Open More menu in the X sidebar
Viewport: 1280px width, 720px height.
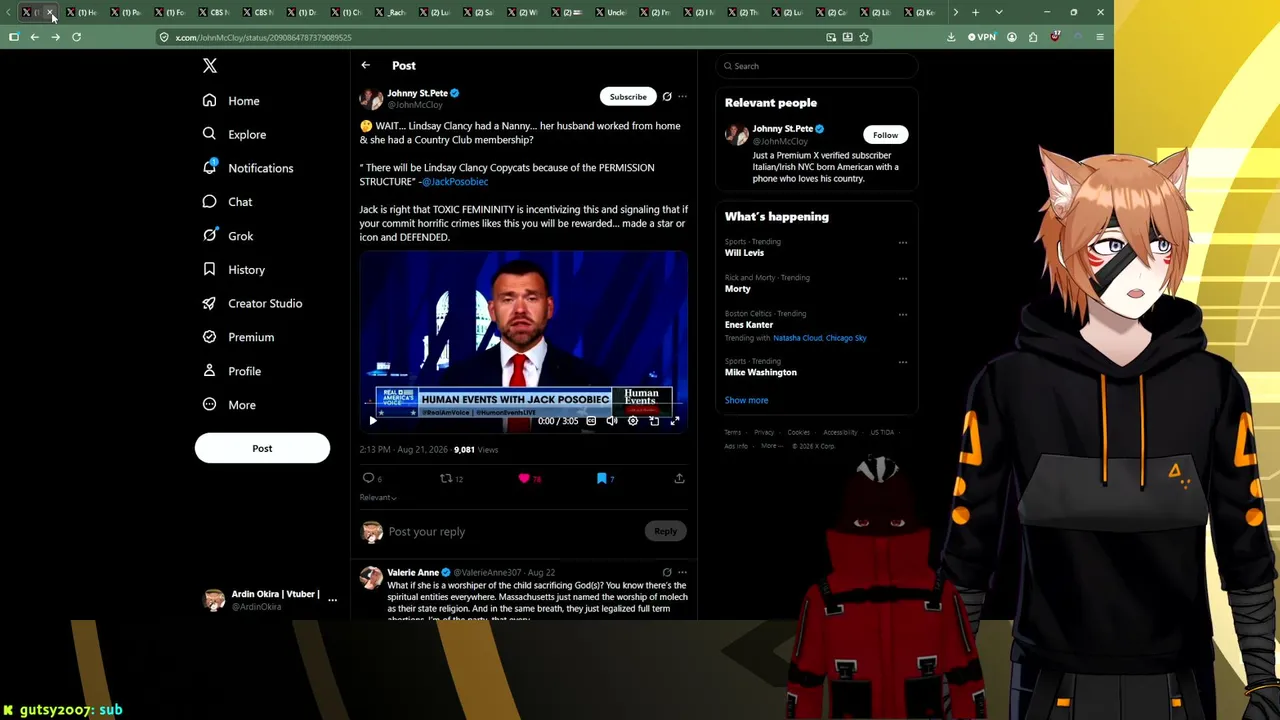229,405
